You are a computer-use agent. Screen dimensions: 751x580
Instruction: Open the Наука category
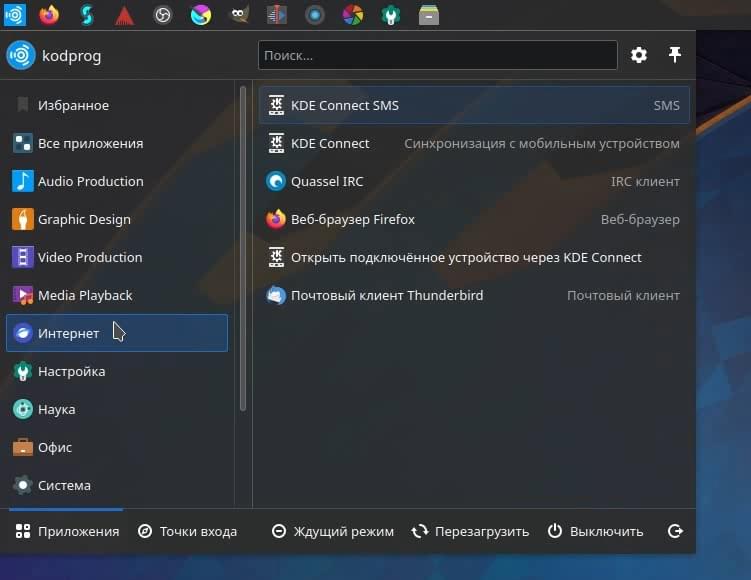(117, 409)
